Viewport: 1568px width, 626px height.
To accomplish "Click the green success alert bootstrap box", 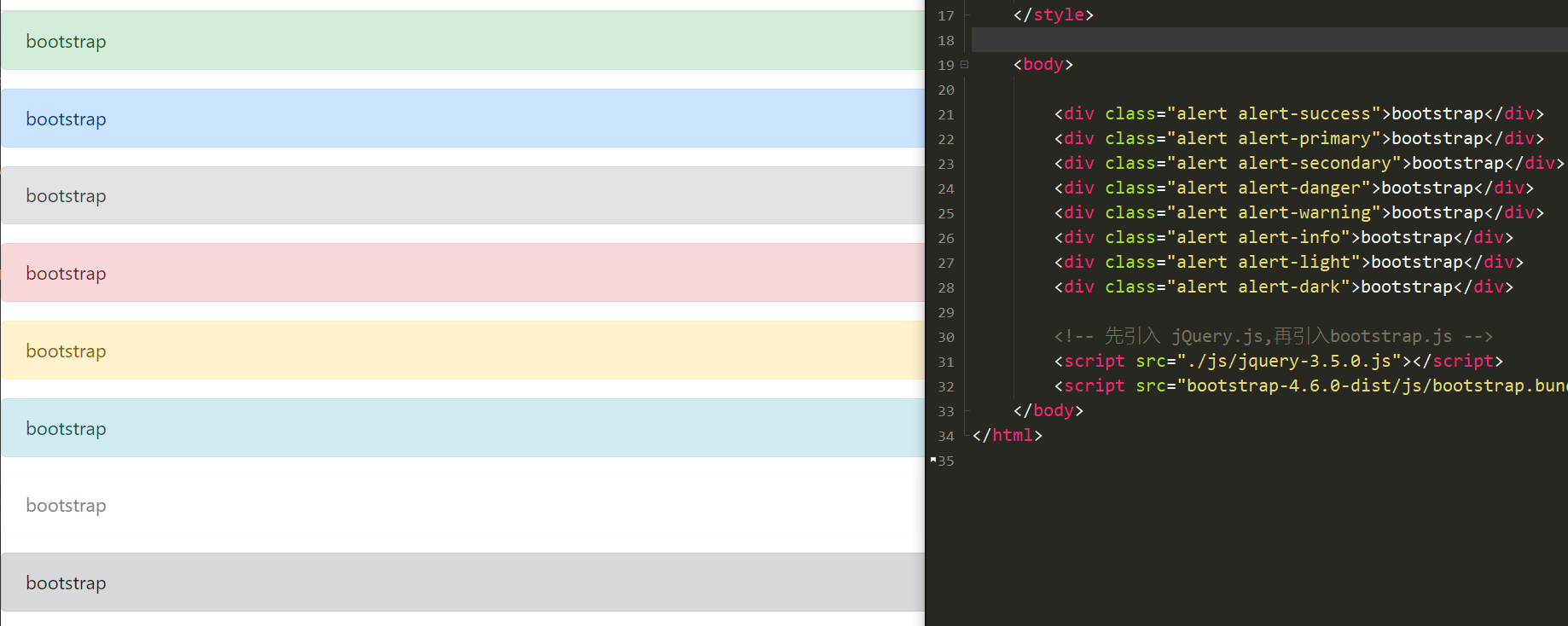I will pyautogui.click(x=462, y=41).
